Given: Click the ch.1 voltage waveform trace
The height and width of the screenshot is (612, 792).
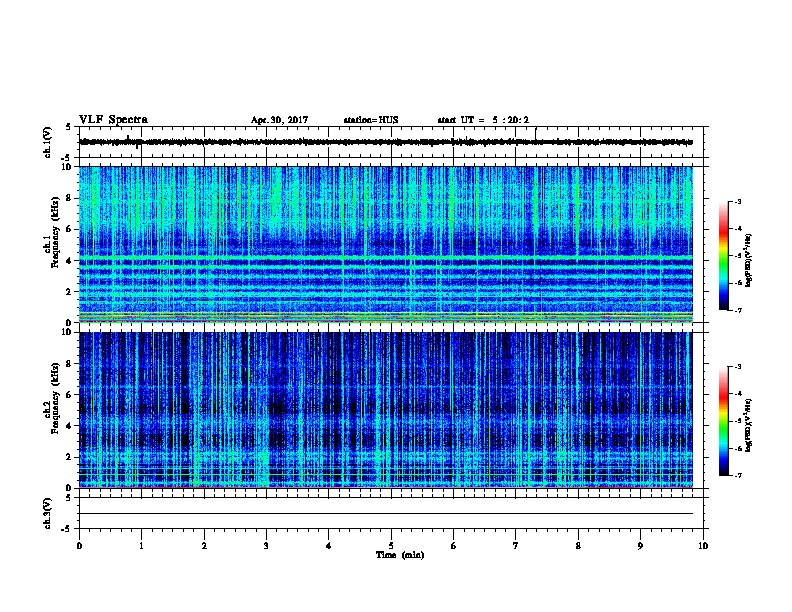Looking at the screenshot, I should 386,142.
